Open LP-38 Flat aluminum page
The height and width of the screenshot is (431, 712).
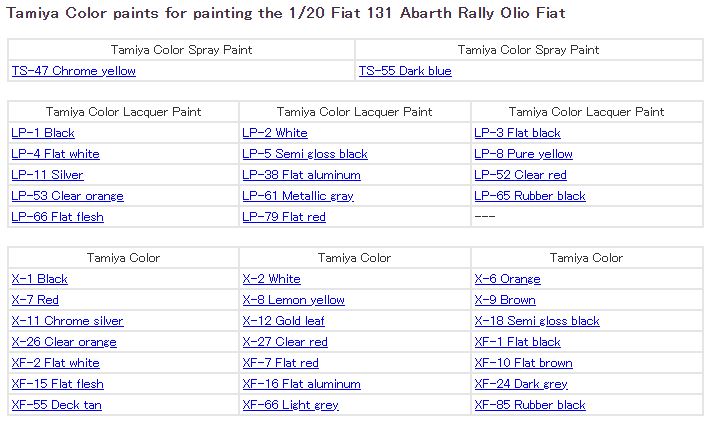tap(301, 175)
